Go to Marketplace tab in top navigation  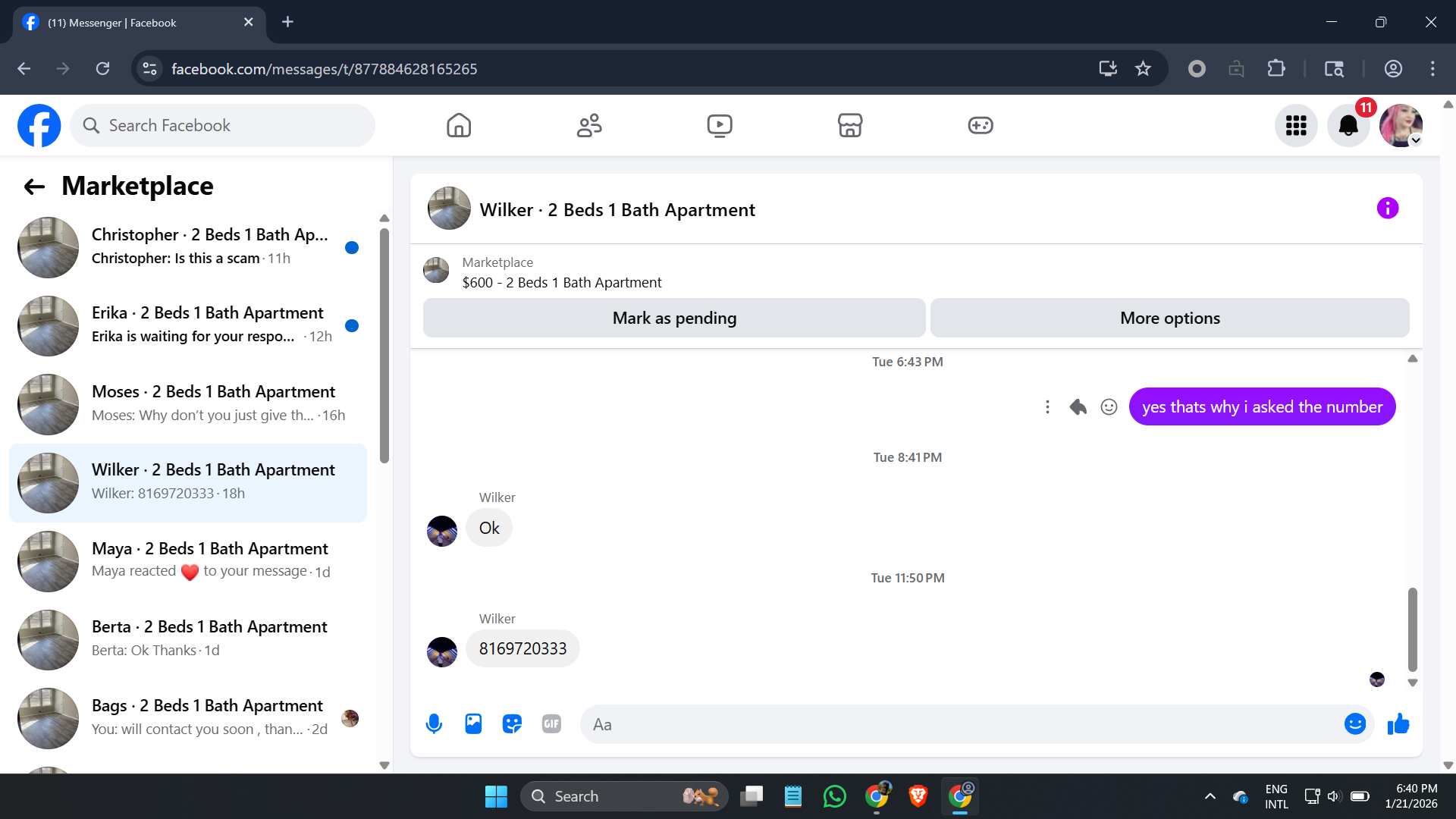coord(849,126)
